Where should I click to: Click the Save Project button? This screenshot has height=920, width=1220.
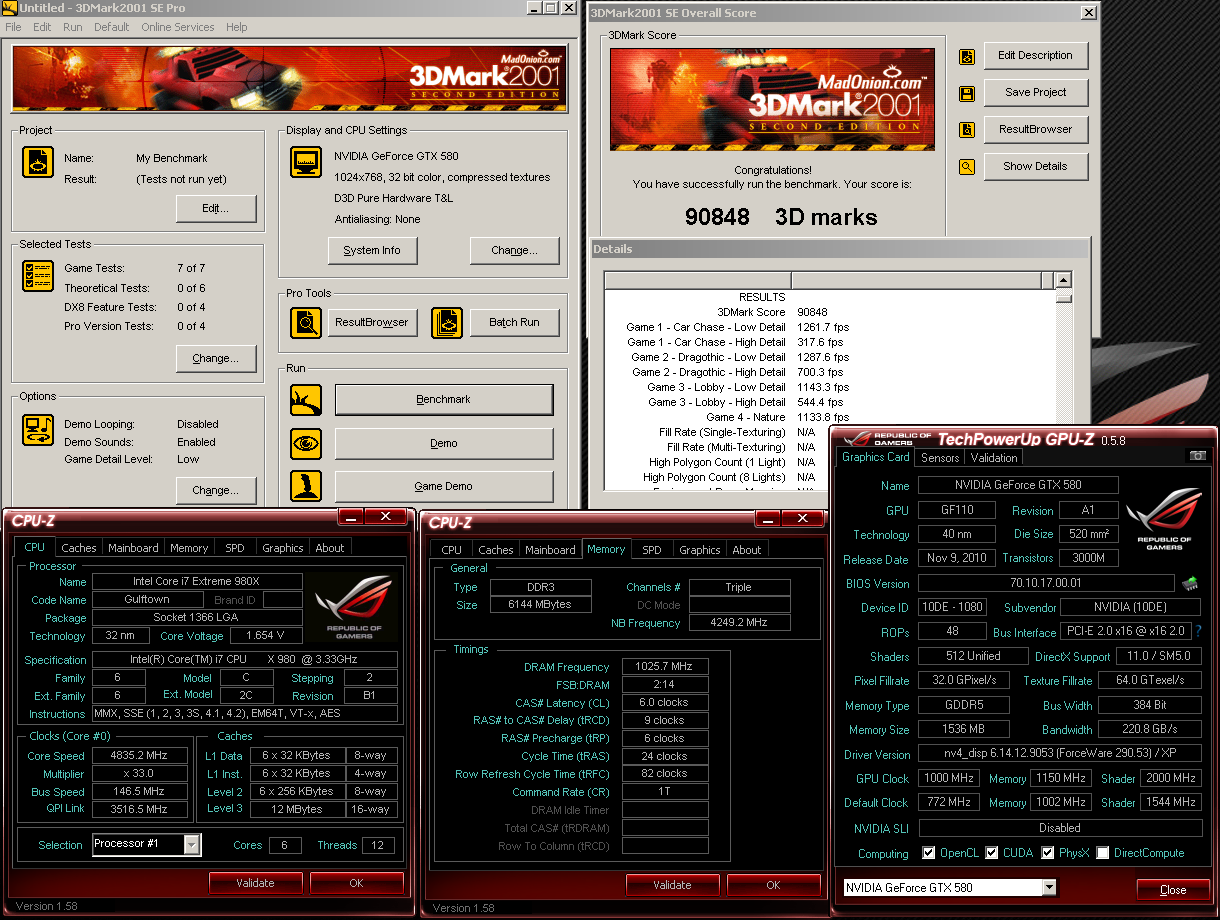click(x=1035, y=92)
